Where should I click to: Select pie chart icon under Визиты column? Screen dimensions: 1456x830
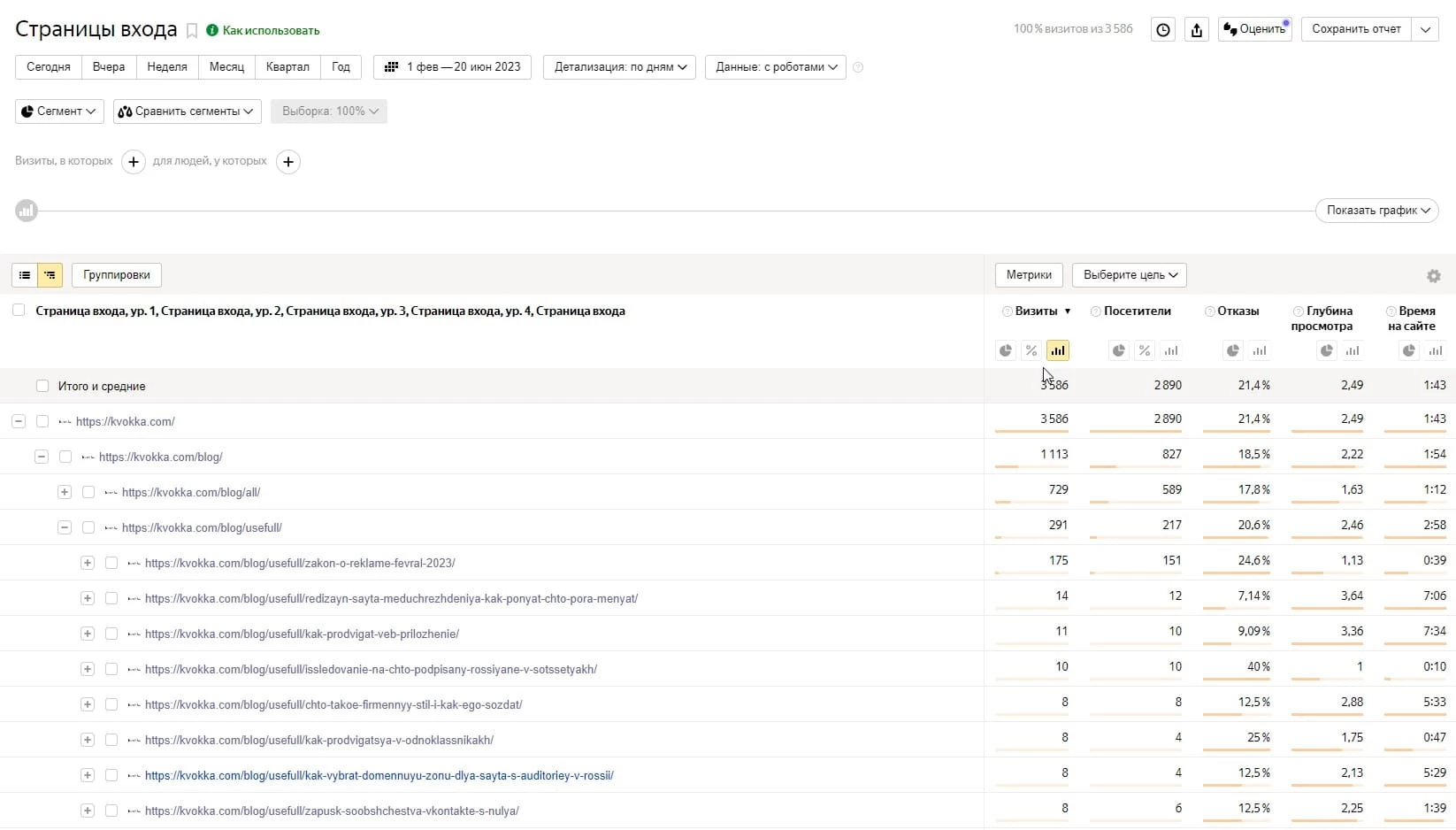(x=1006, y=350)
